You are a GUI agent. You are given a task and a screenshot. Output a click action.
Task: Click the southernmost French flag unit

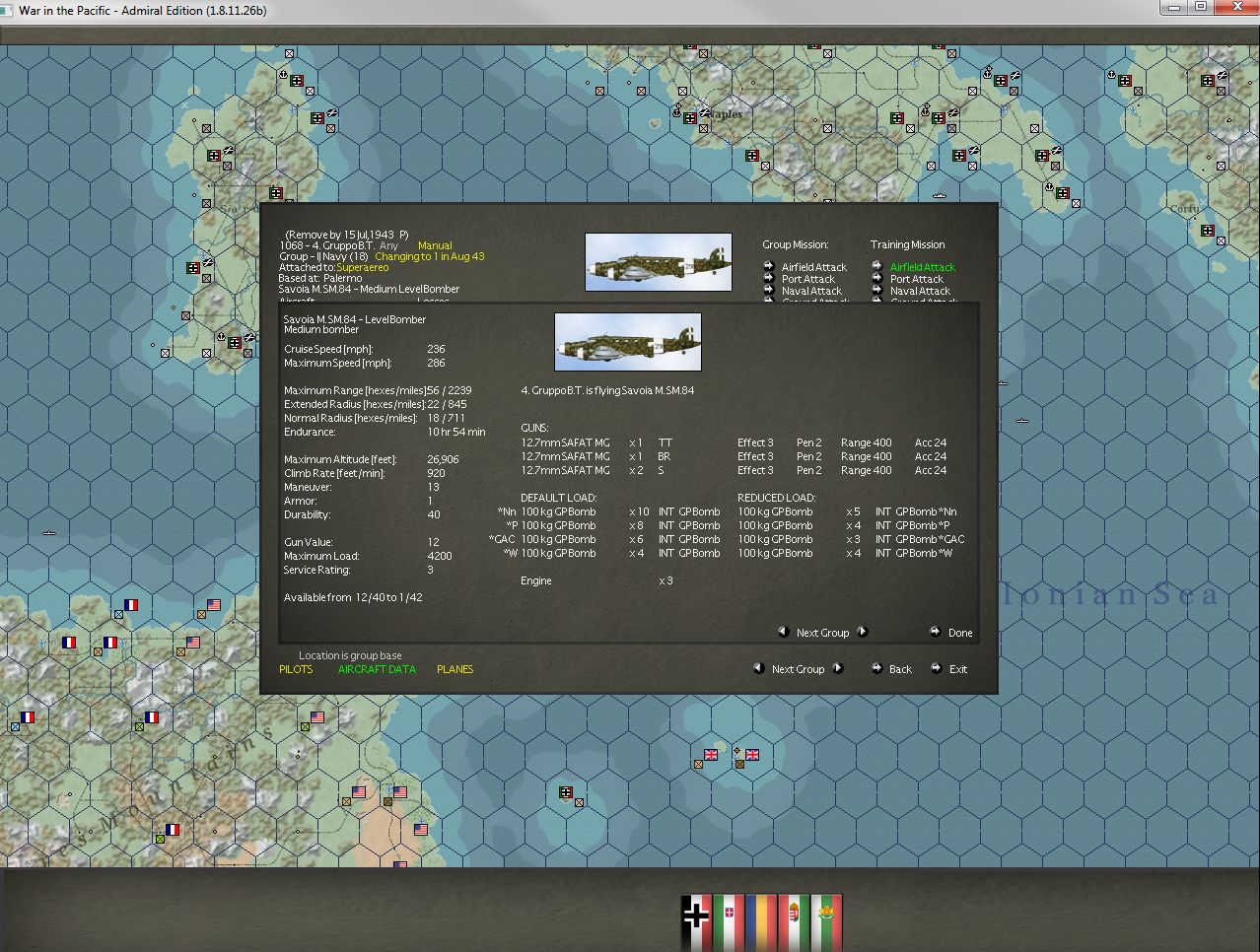pos(173,830)
